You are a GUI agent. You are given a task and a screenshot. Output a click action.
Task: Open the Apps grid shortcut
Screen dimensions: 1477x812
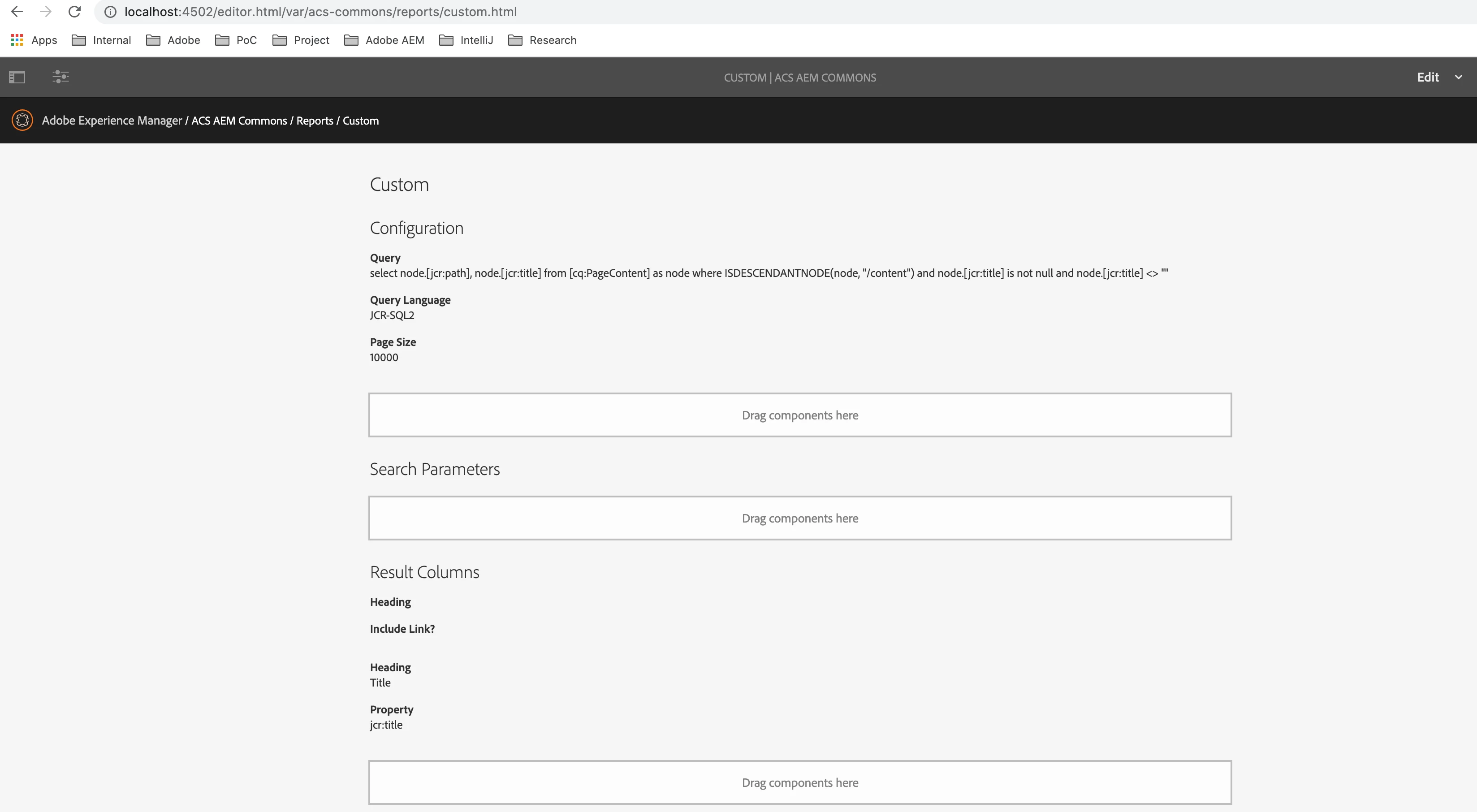coord(34,40)
